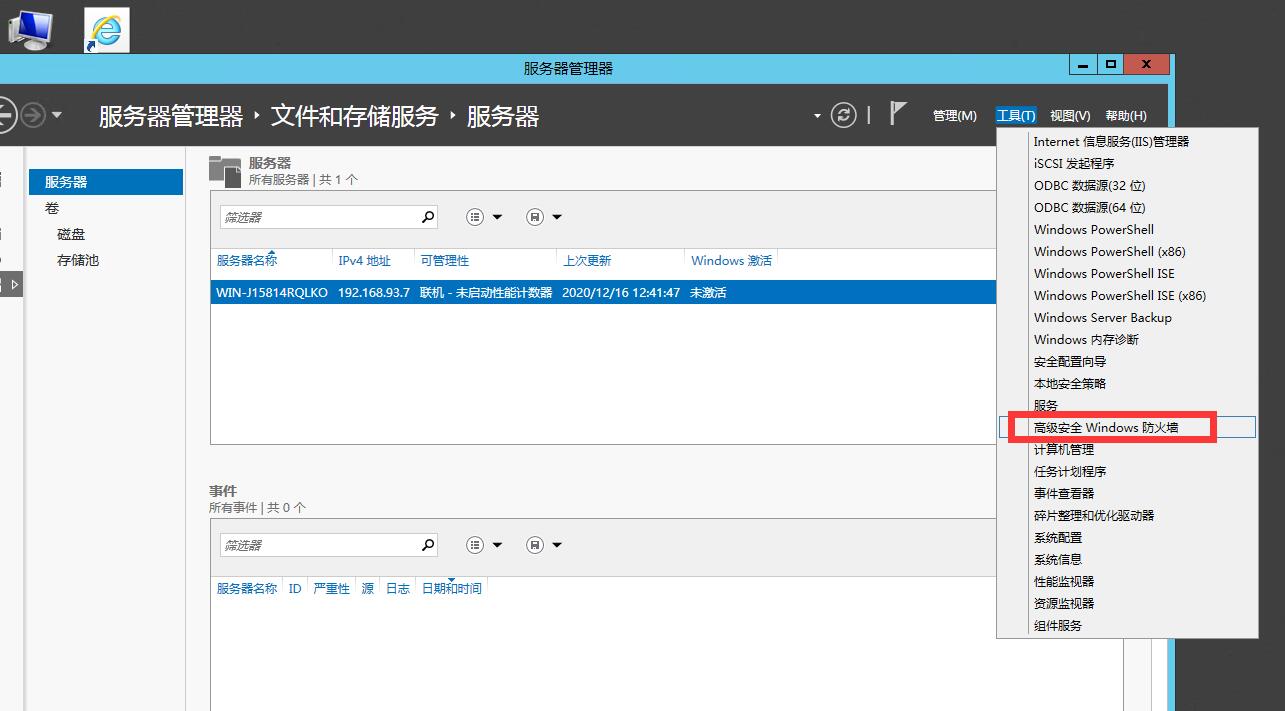1285x711 pixels.
Task: Open navigation history dropdown arrow
Action: tap(57, 115)
